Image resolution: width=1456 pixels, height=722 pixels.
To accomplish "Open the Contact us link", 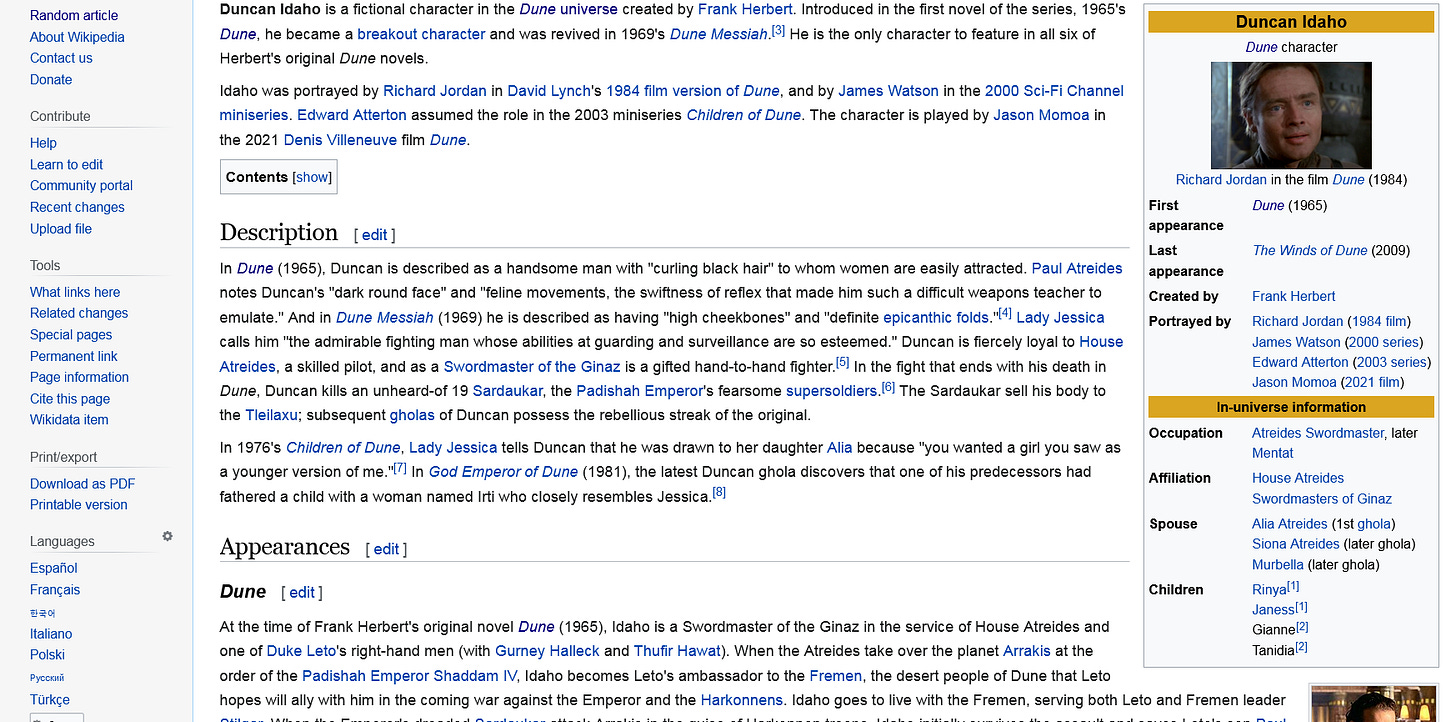I will point(61,58).
